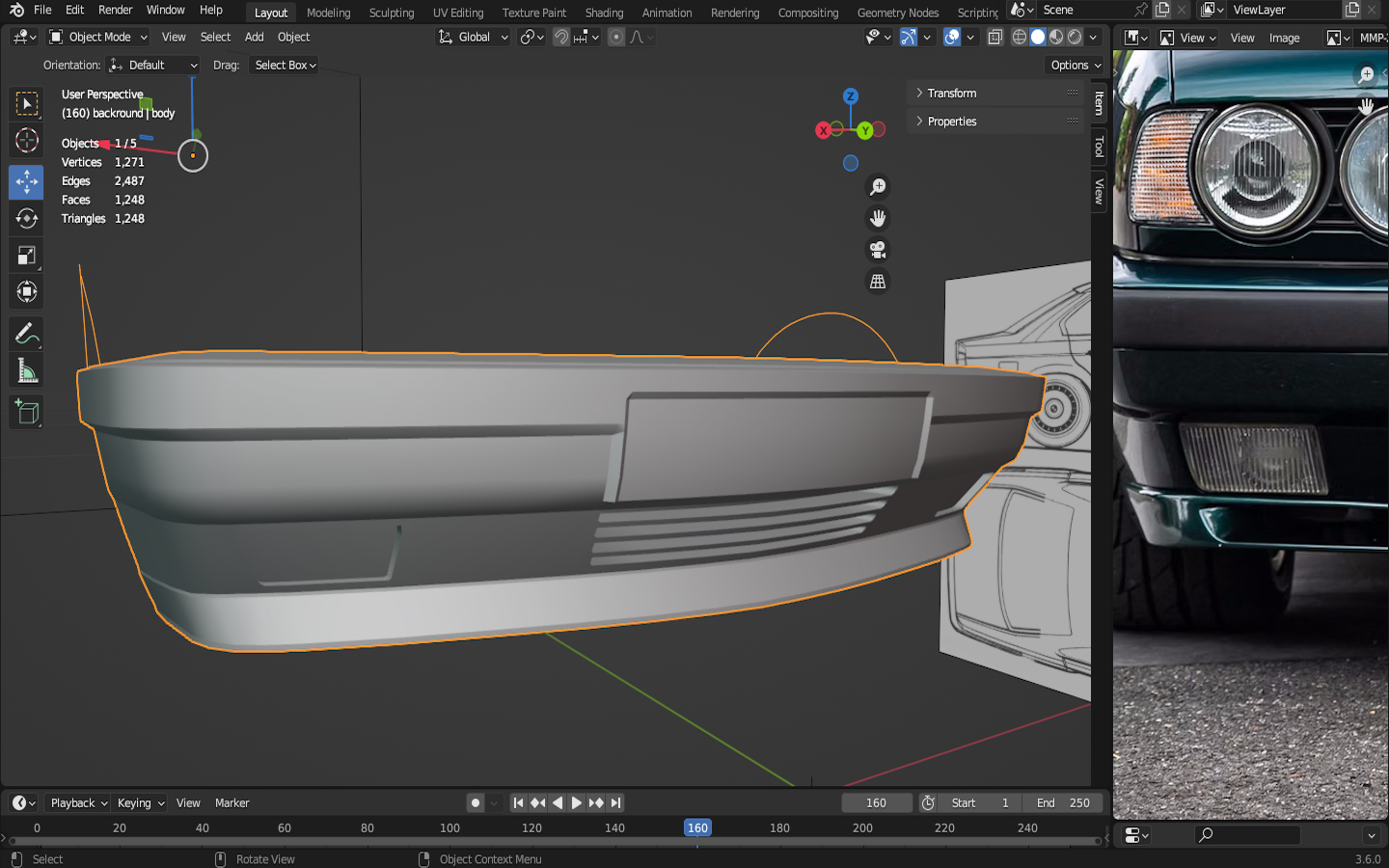1389x868 pixels.
Task: Select the Annotate pencil tool
Action: click(x=27, y=334)
